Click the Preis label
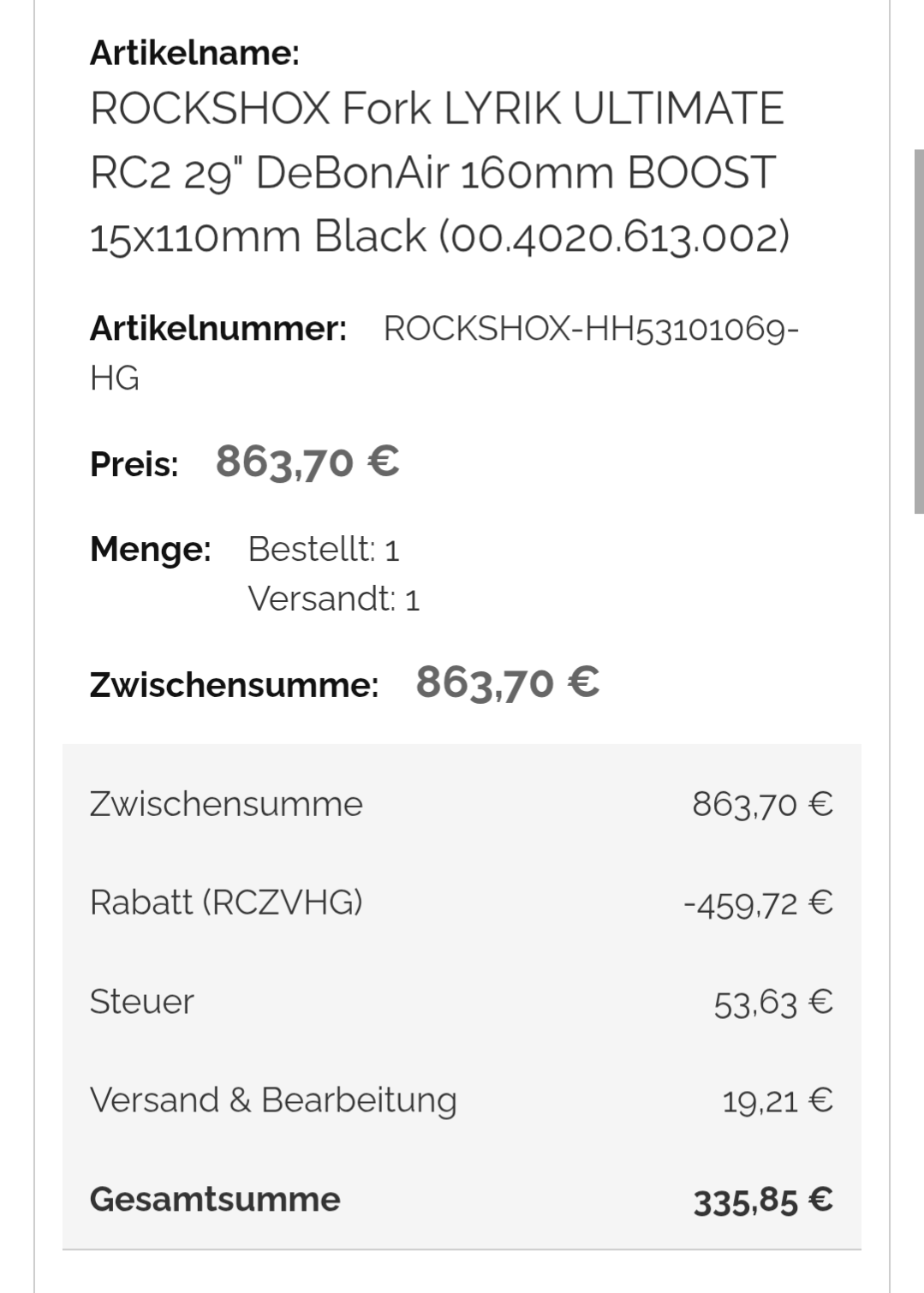Image resolution: width=924 pixels, height=1293 pixels. coord(134,464)
